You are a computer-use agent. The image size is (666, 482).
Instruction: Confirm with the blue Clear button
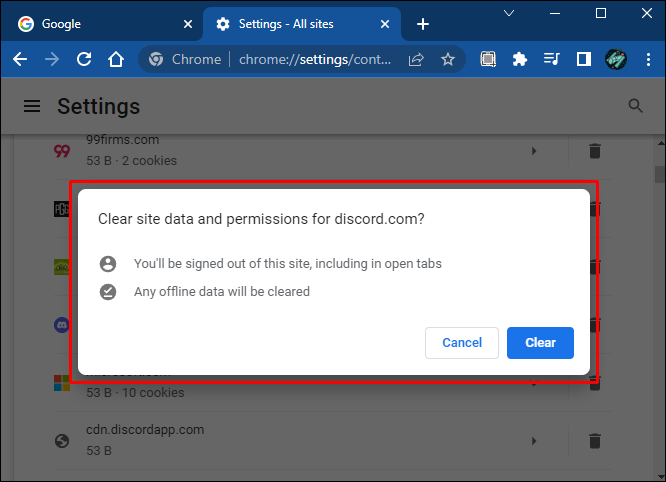[540, 343]
